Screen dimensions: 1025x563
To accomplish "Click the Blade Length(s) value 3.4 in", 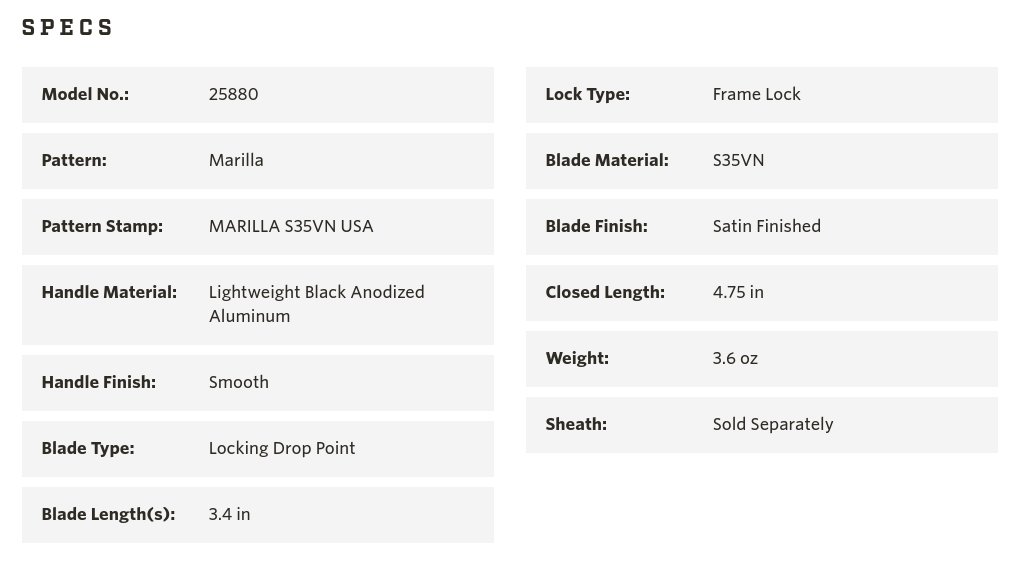I will [x=229, y=515].
